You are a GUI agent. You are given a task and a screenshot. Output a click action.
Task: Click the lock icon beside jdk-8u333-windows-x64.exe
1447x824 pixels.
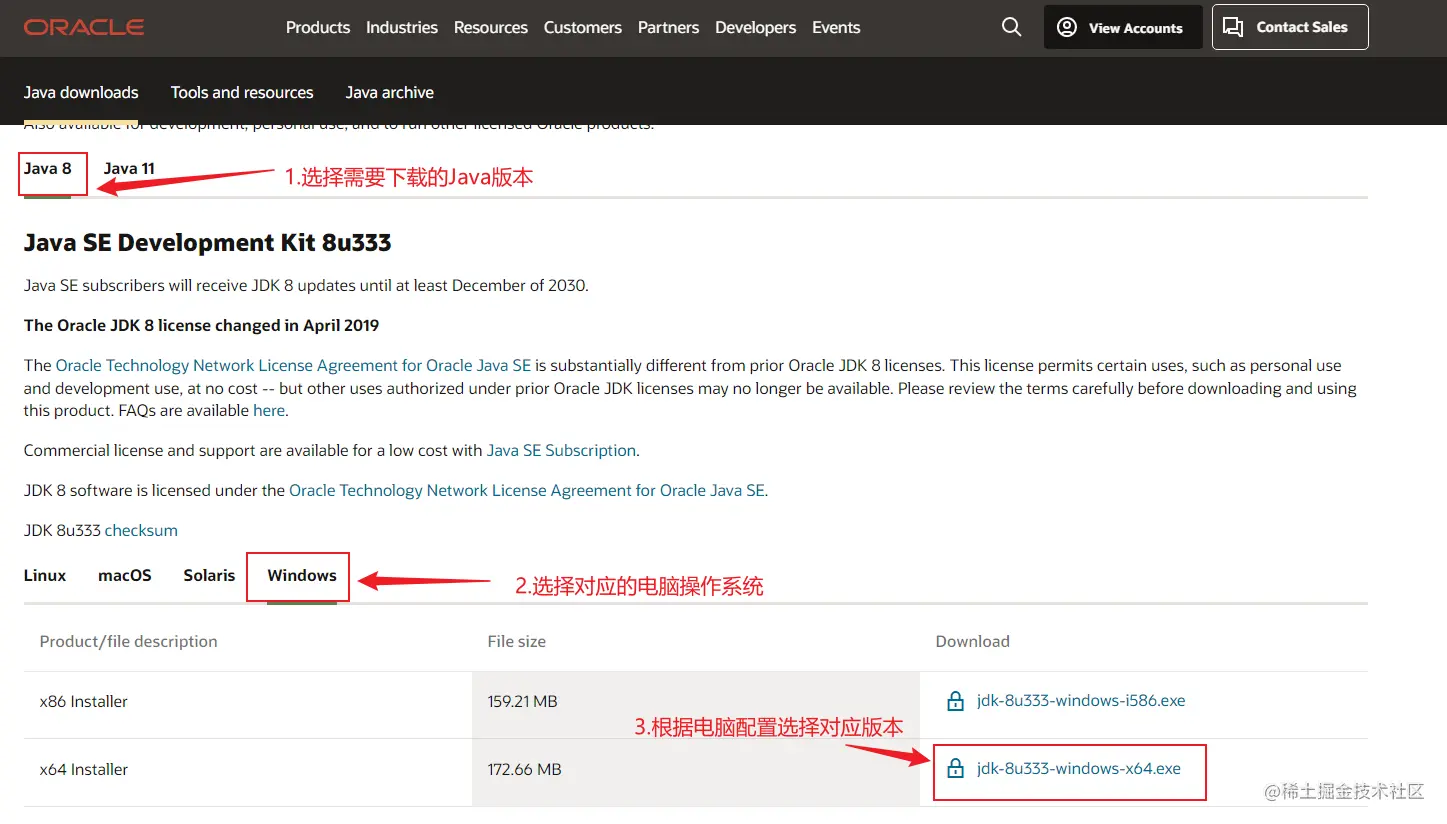[955, 769]
